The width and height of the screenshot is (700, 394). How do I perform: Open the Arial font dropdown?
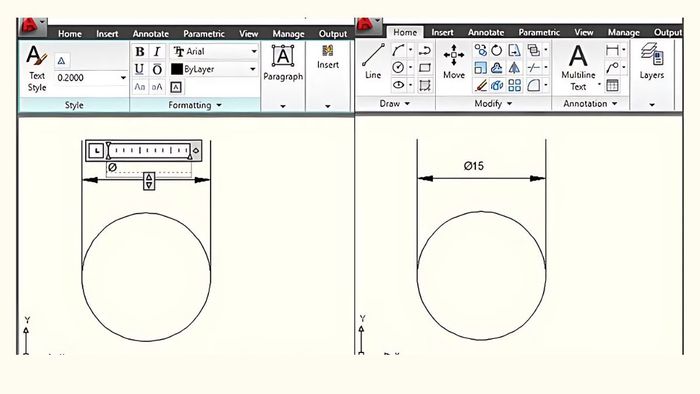[x=254, y=52]
